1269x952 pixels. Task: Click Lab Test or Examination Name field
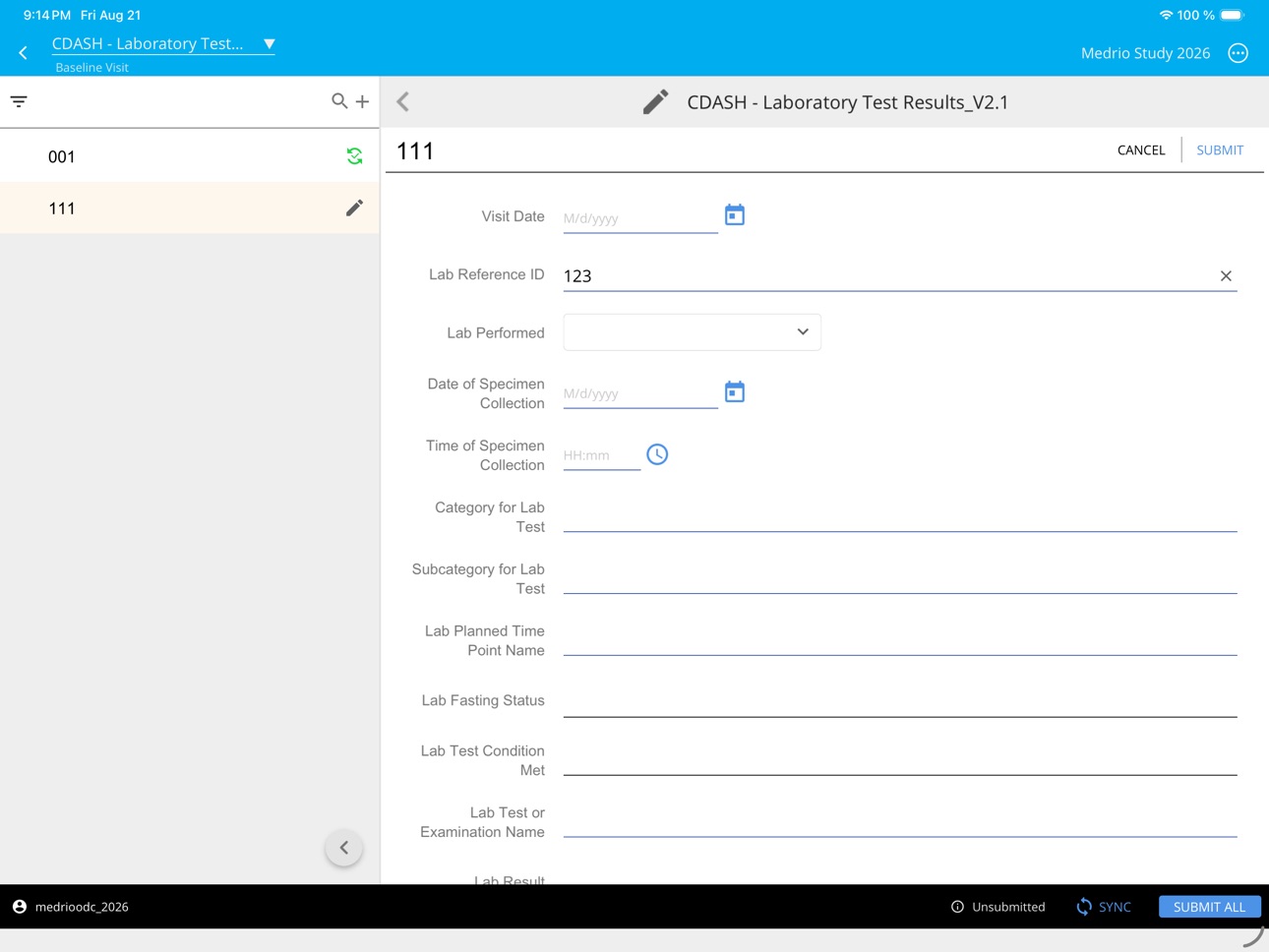click(900, 822)
